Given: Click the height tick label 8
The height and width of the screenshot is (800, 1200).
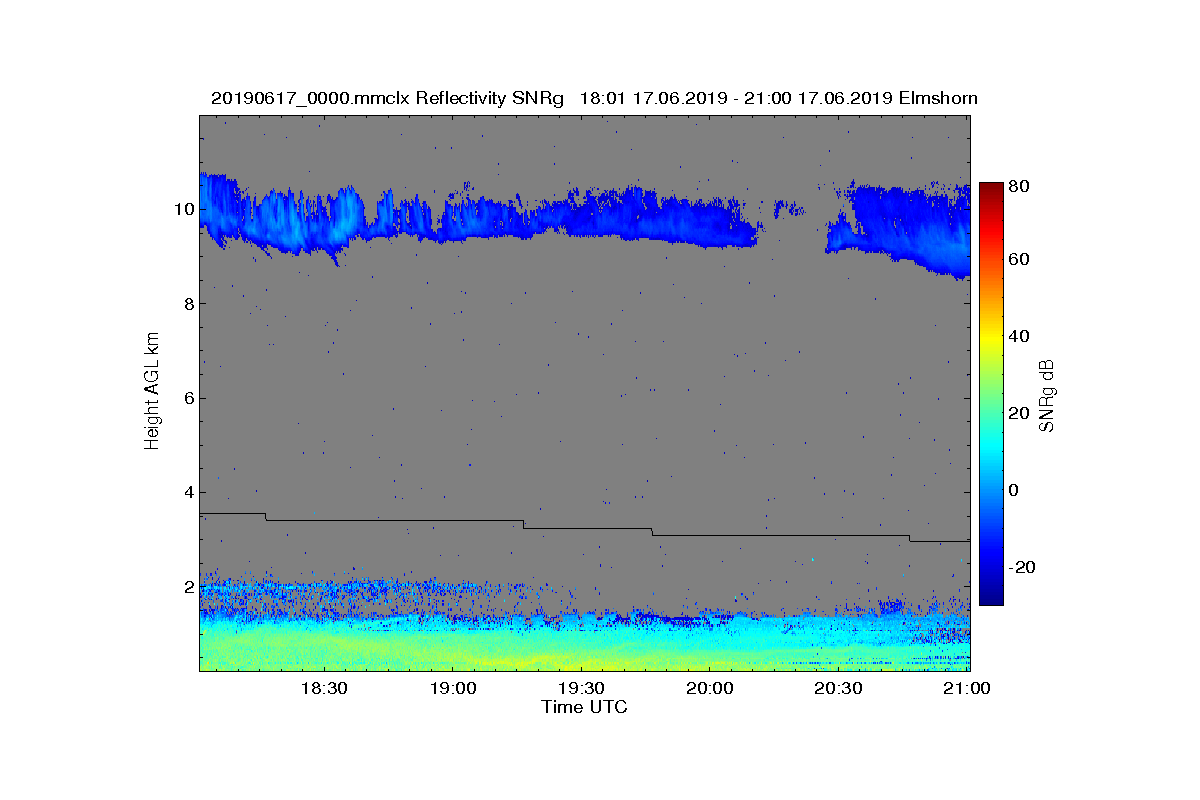Looking at the screenshot, I should [x=189, y=304].
